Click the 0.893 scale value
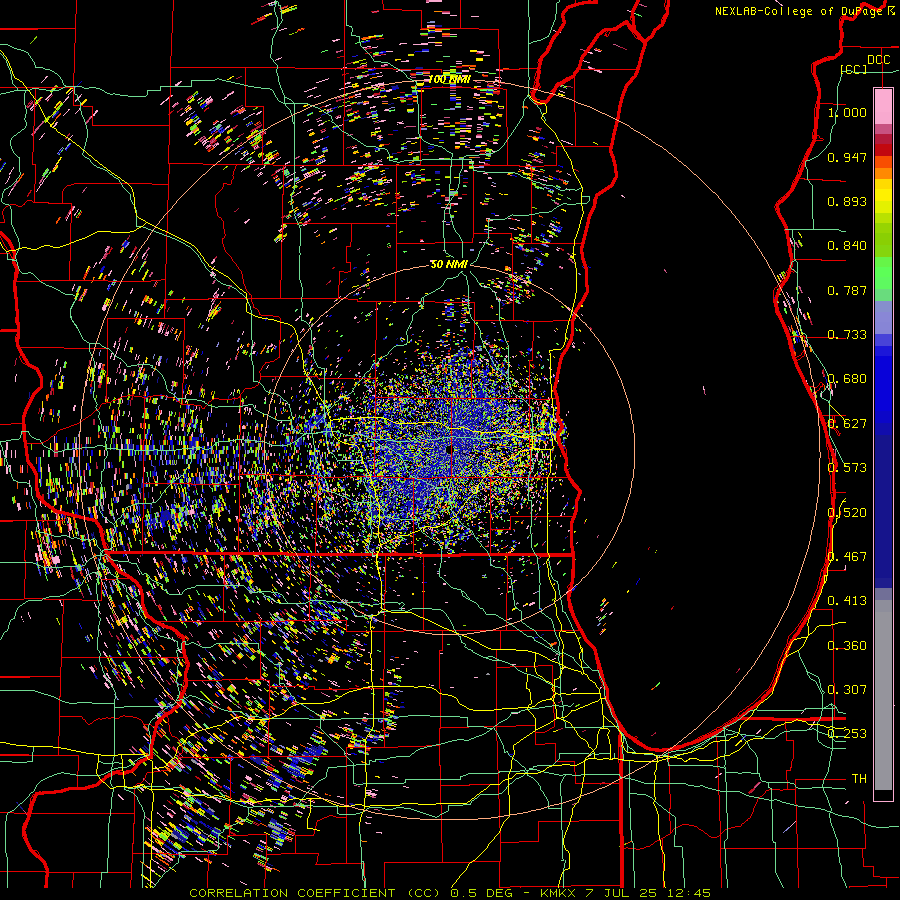The width and height of the screenshot is (900, 900). tap(847, 201)
